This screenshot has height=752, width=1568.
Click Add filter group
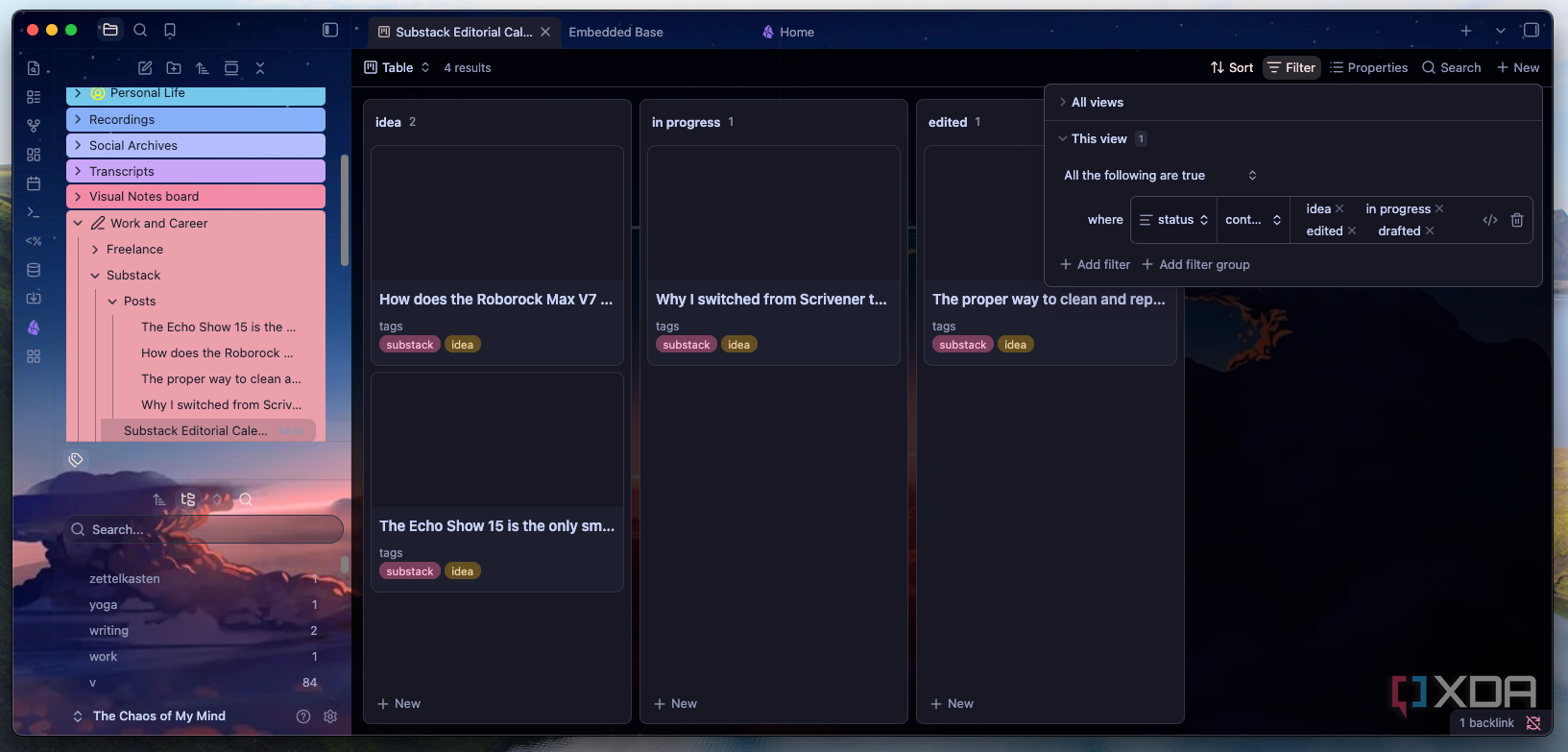pyautogui.click(x=1195, y=264)
